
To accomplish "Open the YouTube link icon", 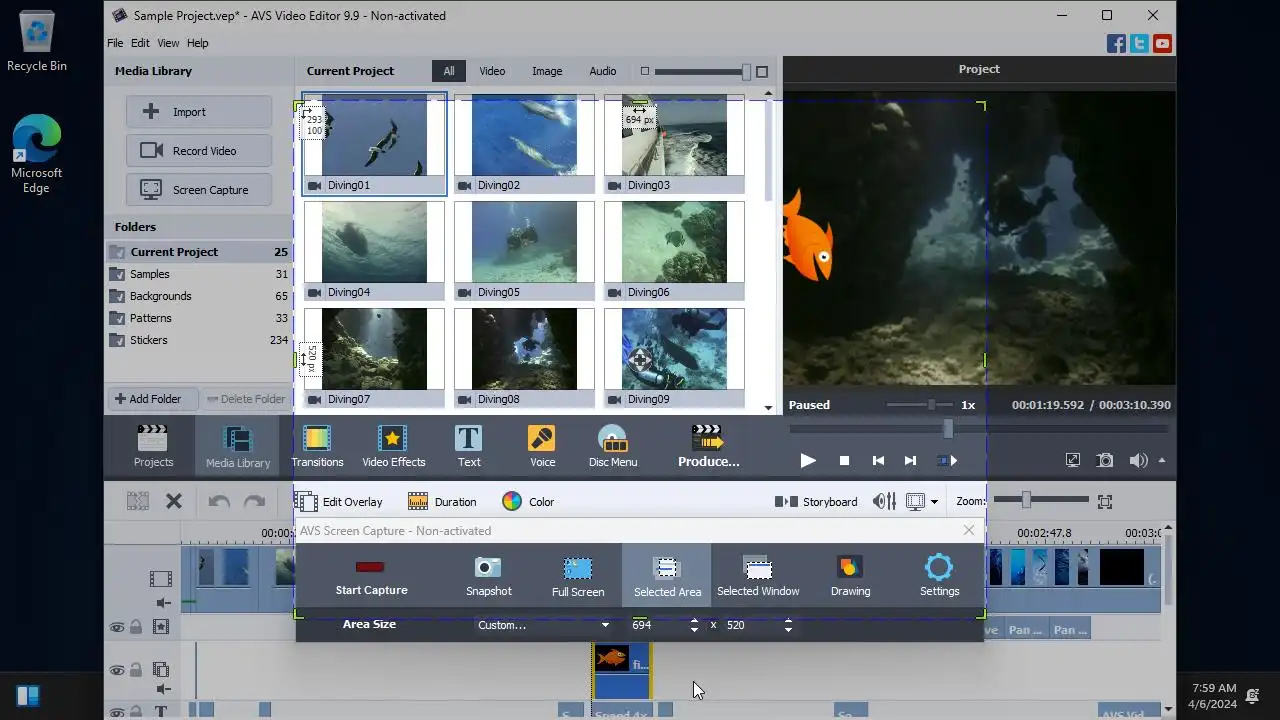I will coord(1162,44).
